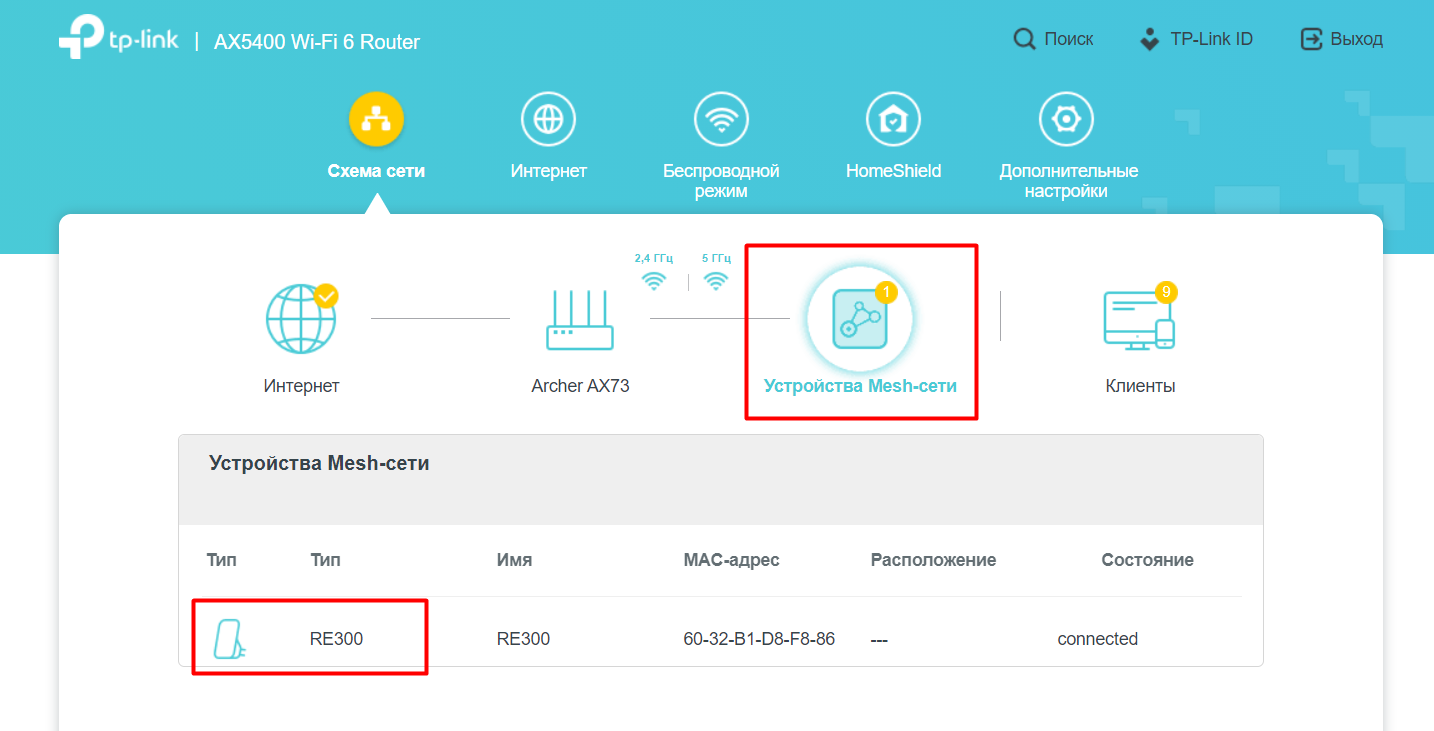The width and height of the screenshot is (1434, 731).
Task: Select the Устройства Mesh-сети diagram icon
Action: coord(860,319)
